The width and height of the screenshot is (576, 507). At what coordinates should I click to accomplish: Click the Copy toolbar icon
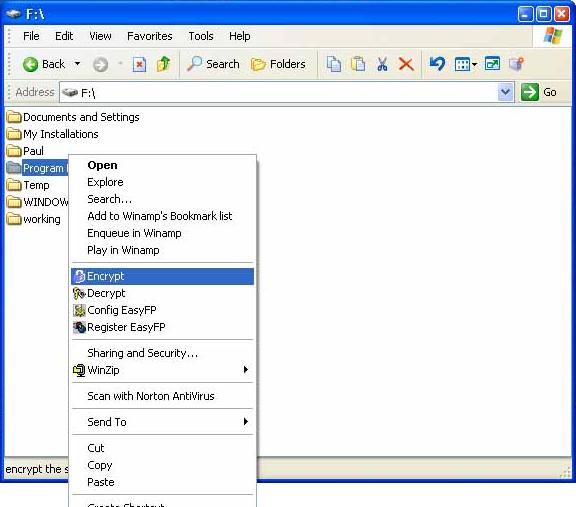click(334, 64)
